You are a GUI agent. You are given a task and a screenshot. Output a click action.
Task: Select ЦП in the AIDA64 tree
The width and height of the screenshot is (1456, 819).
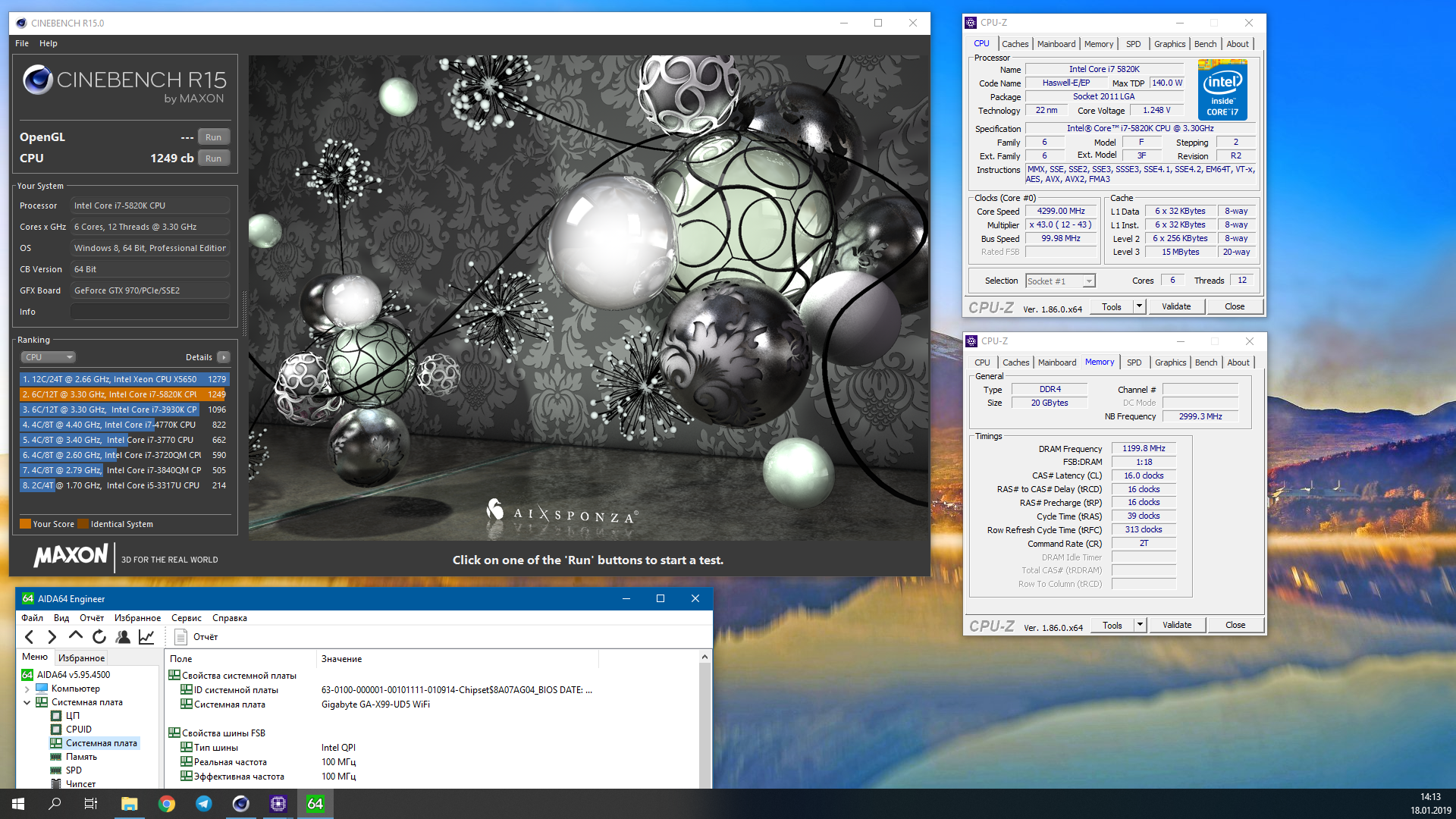click(73, 716)
